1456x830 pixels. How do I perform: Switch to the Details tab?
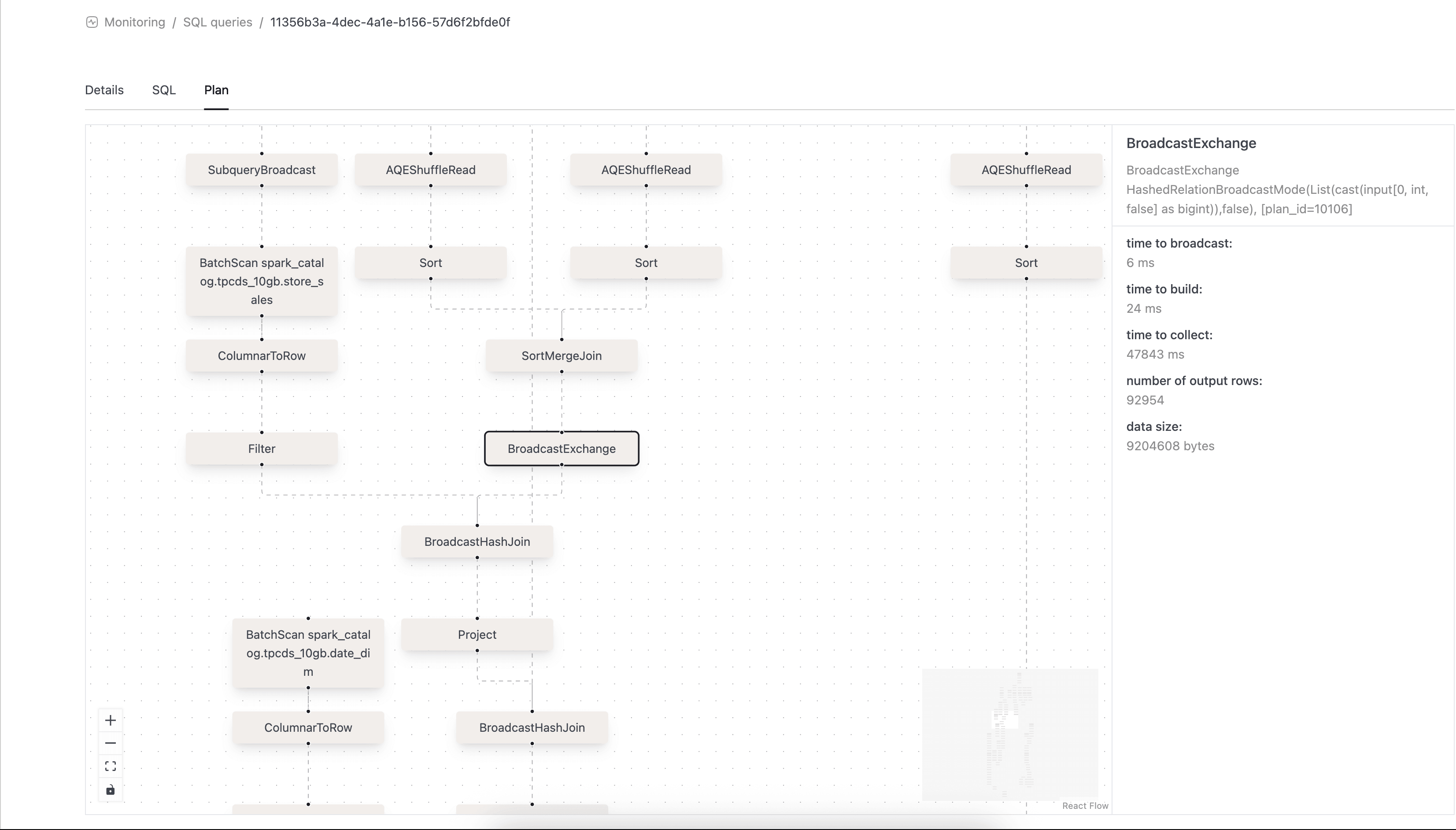click(x=104, y=90)
